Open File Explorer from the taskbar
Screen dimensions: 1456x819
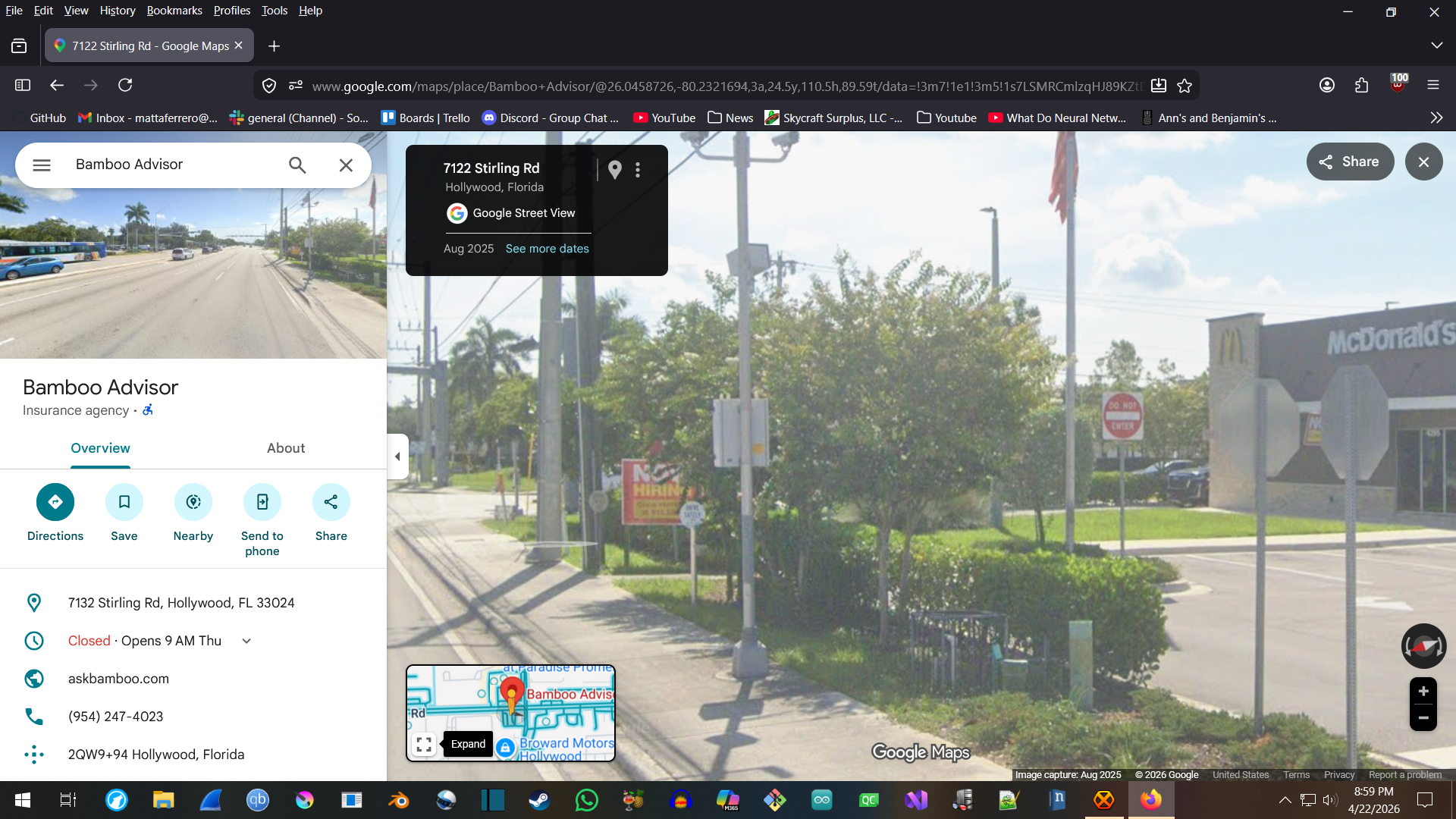pyautogui.click(x=163, y=800)
